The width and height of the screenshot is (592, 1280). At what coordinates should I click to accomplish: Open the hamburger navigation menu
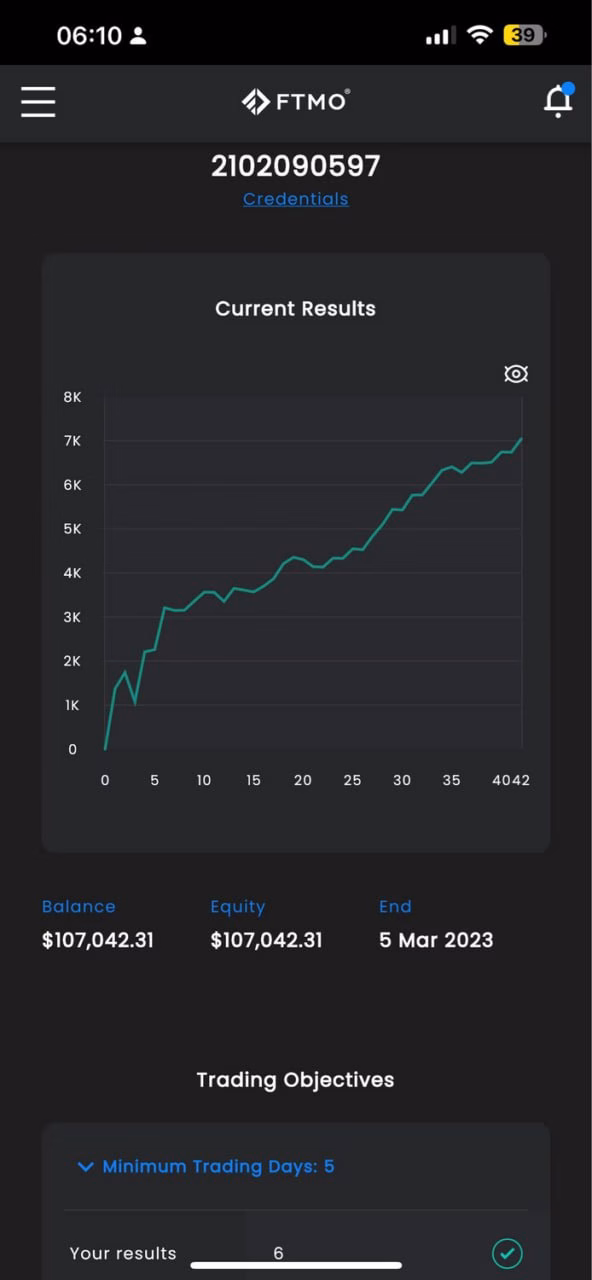(38, 101)
